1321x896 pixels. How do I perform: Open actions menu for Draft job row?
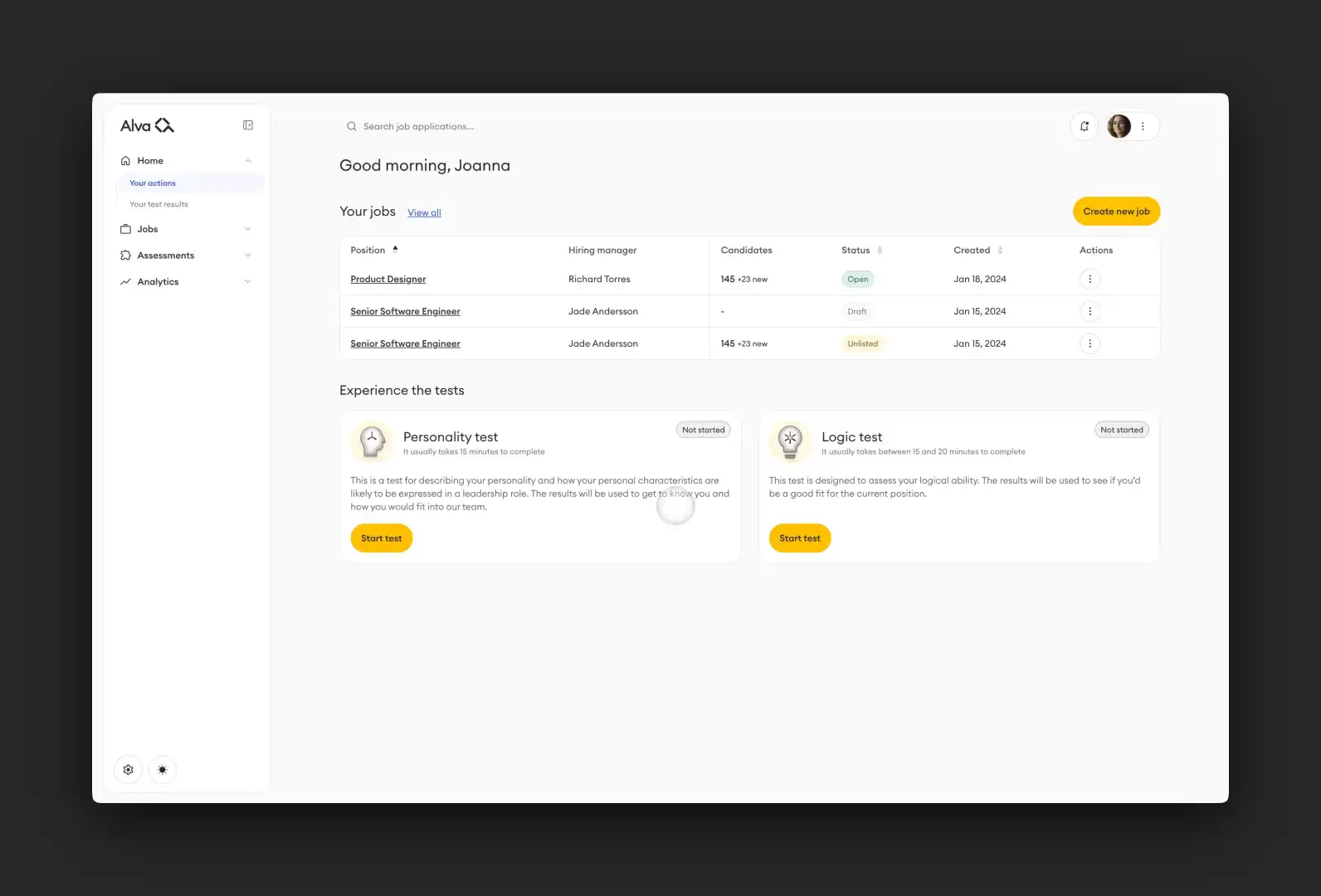pyautogui.click(x=1089, y=312)
